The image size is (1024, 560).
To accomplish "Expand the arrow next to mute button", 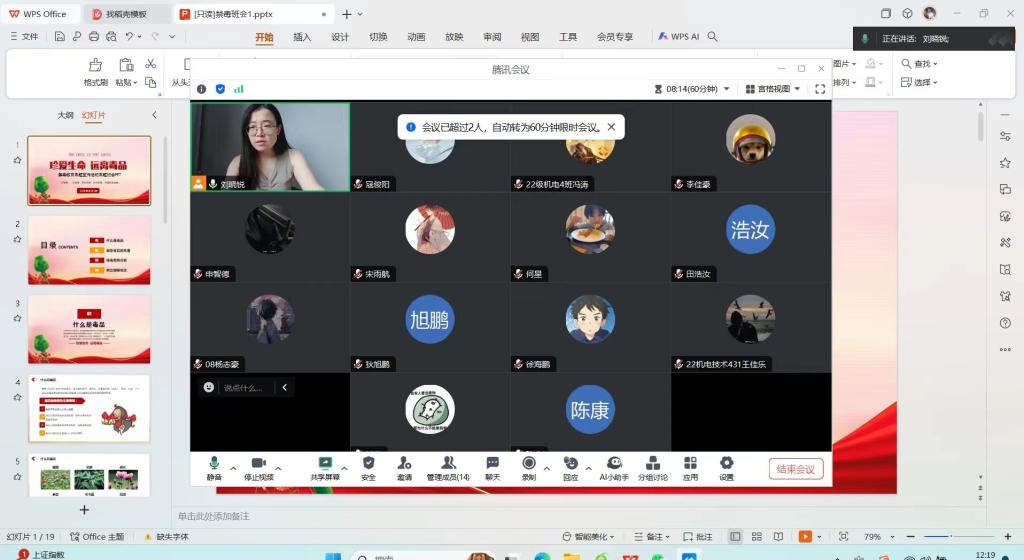I will pyautogui.click(x=234, y=467).
